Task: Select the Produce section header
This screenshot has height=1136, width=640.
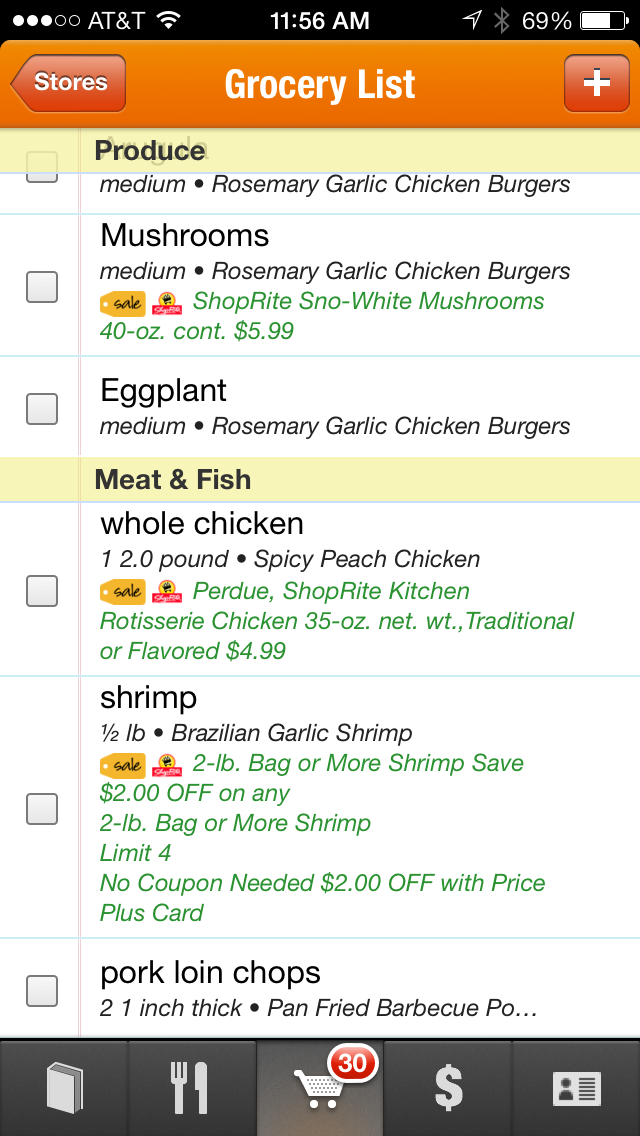Action: (150, 151)
